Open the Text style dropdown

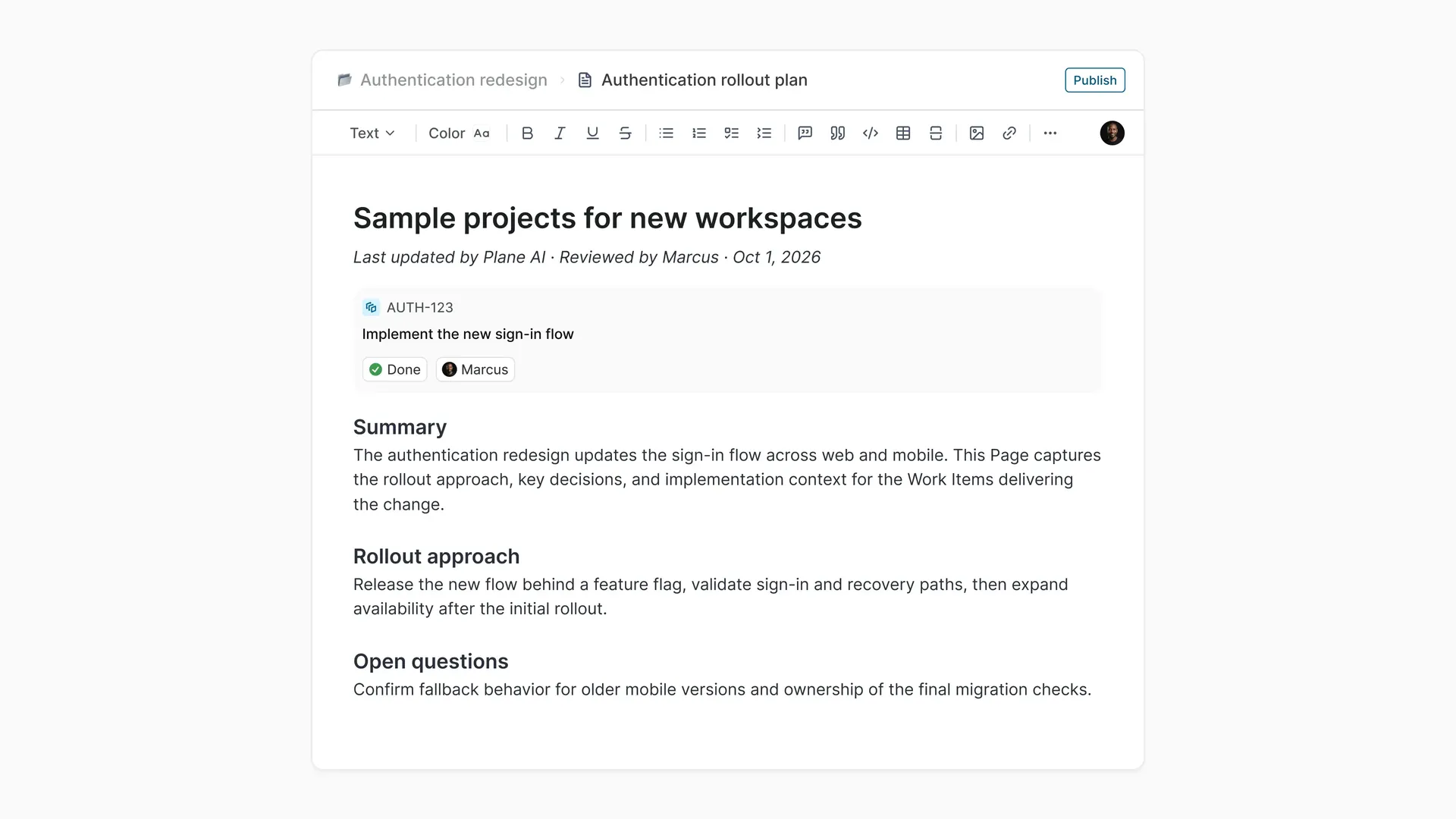372,133
